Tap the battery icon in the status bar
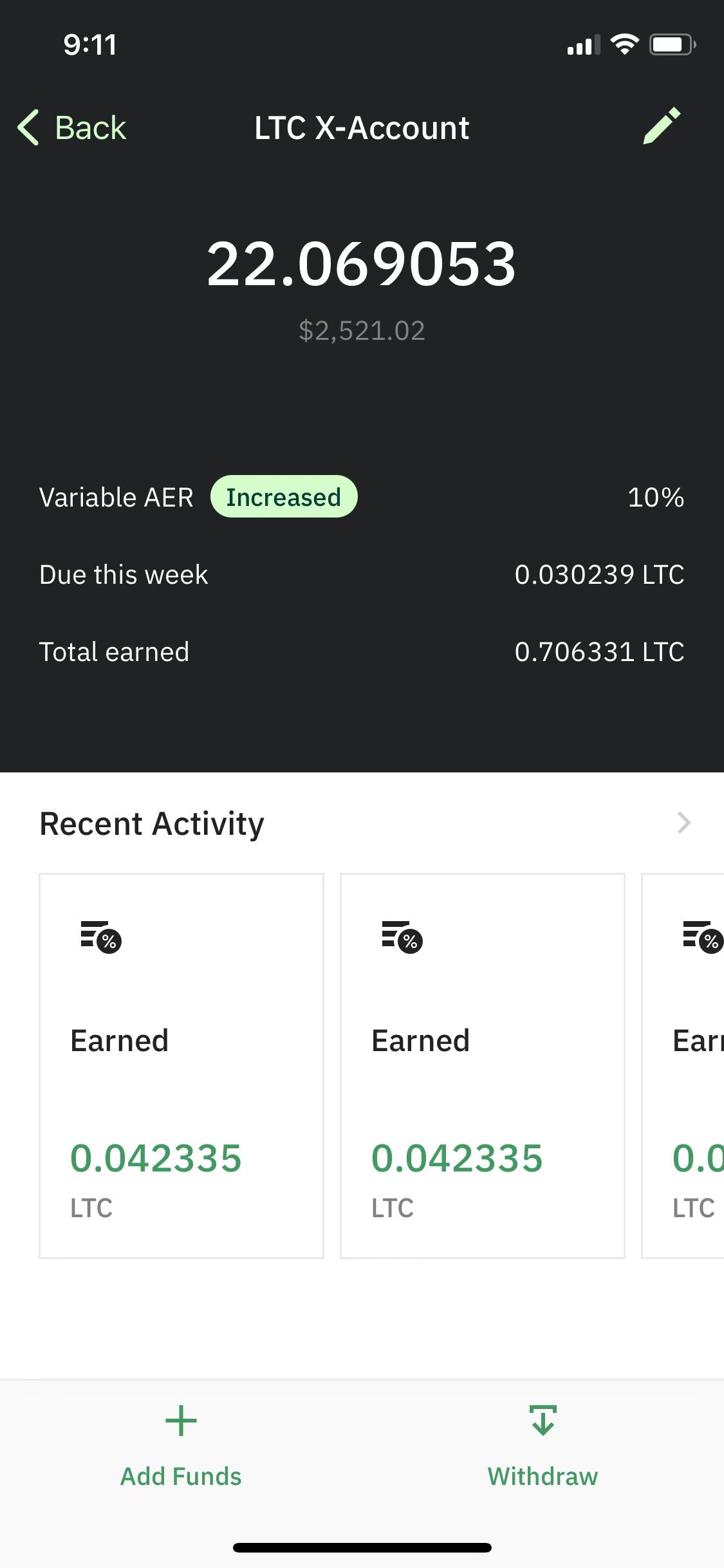The height and width of the screenshot is (1568, 724). point(673,44)
